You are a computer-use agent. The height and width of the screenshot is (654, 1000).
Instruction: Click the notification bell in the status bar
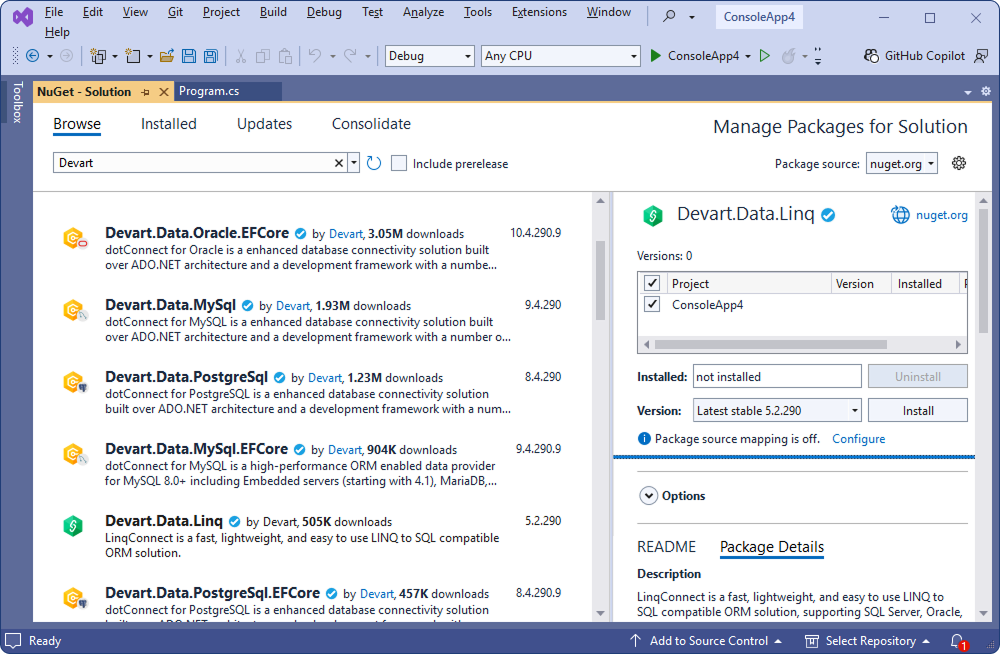point(958,640)
